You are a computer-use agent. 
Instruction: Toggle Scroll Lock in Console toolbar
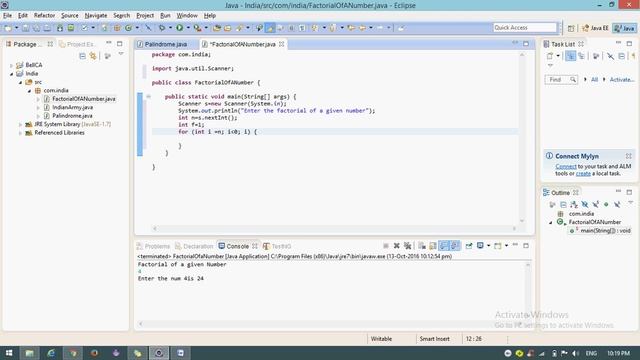433,246
